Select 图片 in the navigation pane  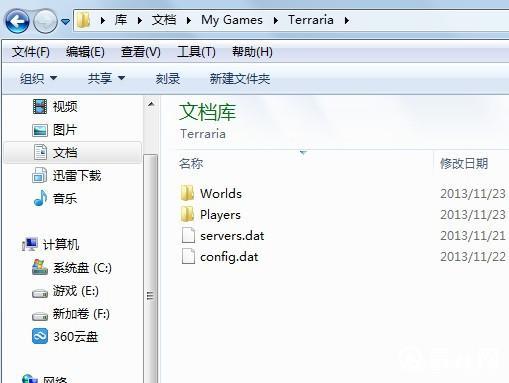coord(65,130)
